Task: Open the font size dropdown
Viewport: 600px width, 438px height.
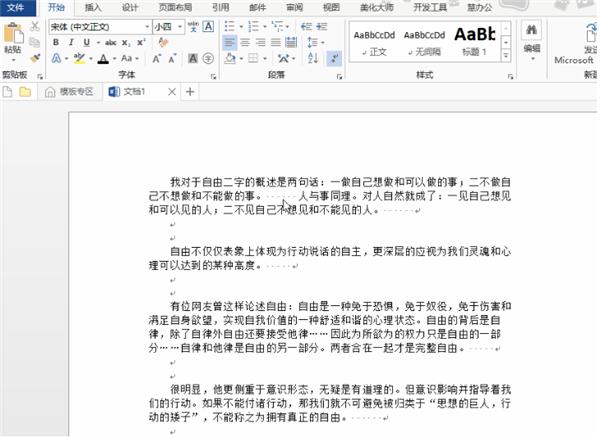Action: [x=179, y=27]
